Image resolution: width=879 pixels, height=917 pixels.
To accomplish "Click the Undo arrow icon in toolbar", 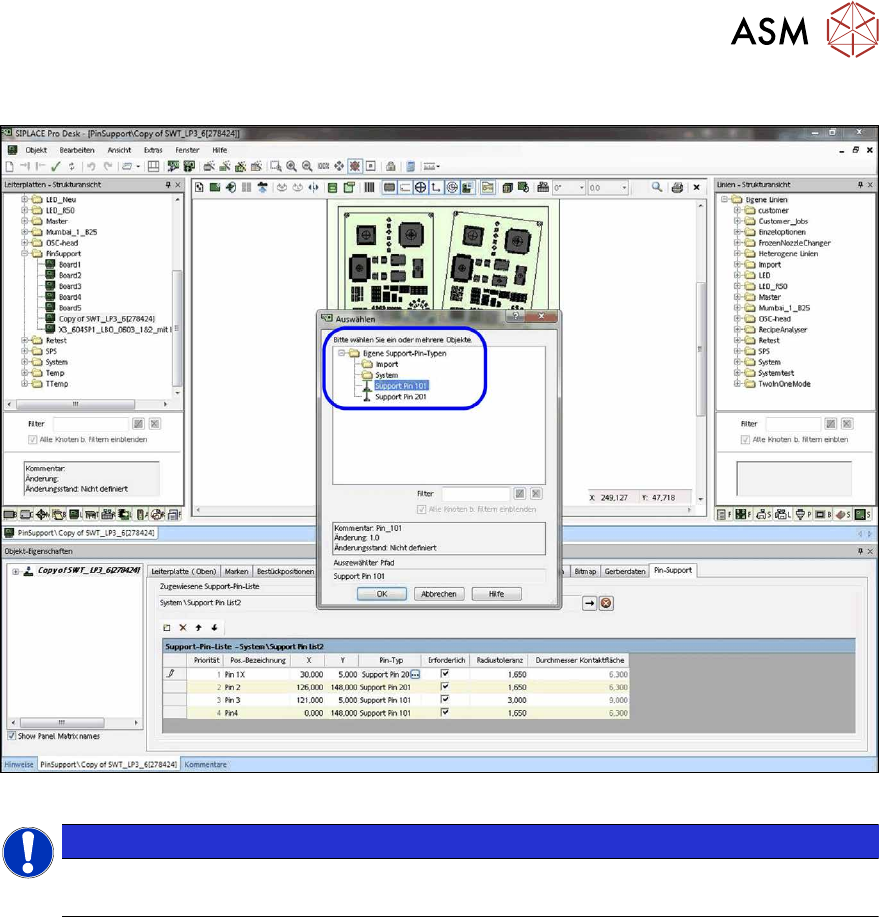I will 91,167.
